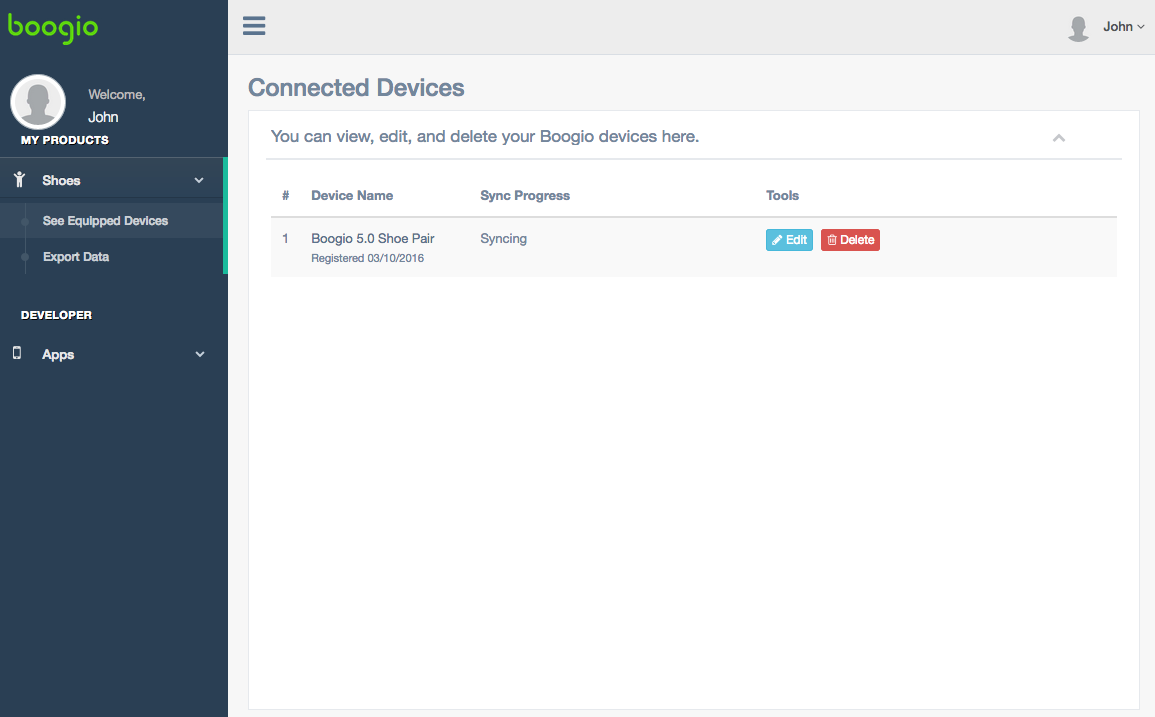Screen dimensions: 1155x717
Task: Click the # column header
Action: point(285,195)
